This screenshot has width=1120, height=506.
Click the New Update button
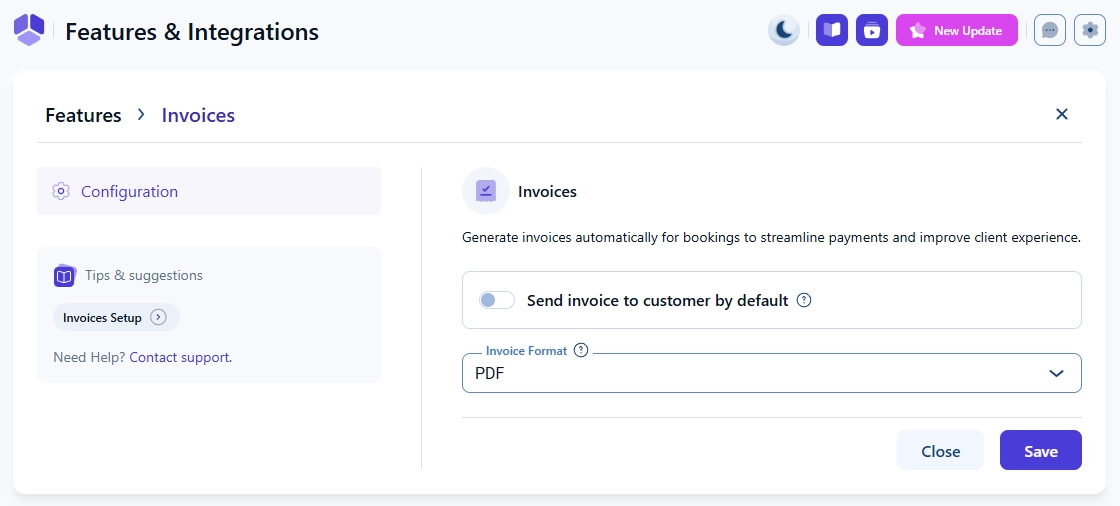956,30
